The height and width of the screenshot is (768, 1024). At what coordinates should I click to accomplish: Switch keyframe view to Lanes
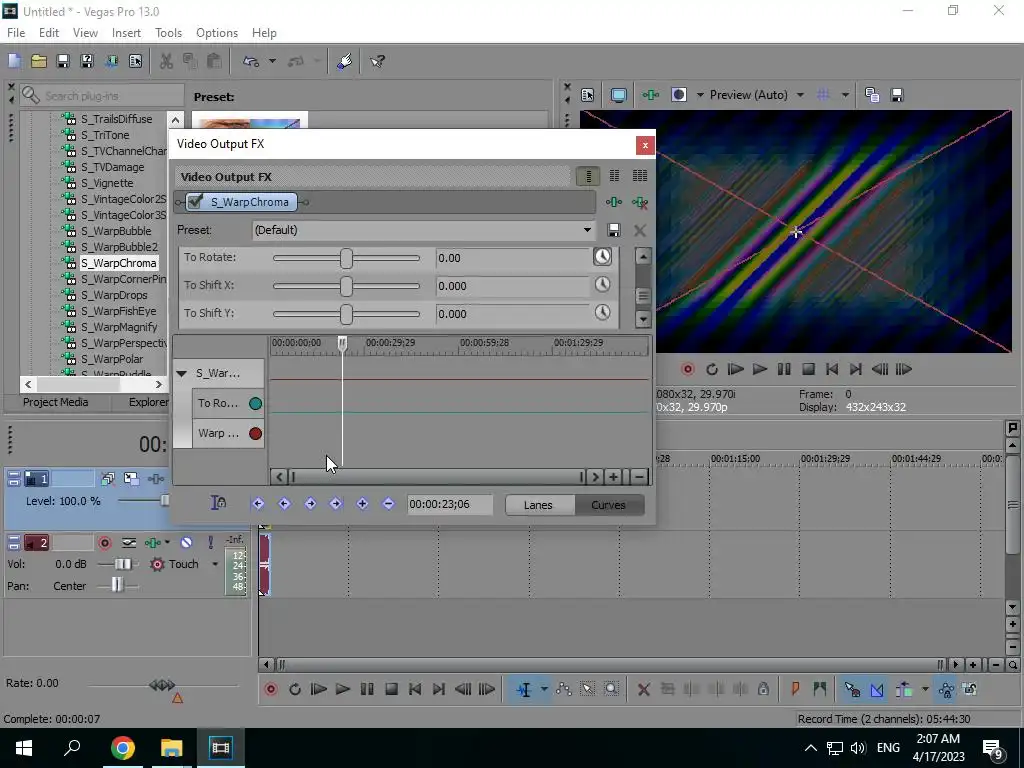pyautogui.click(x=538, y=505)
